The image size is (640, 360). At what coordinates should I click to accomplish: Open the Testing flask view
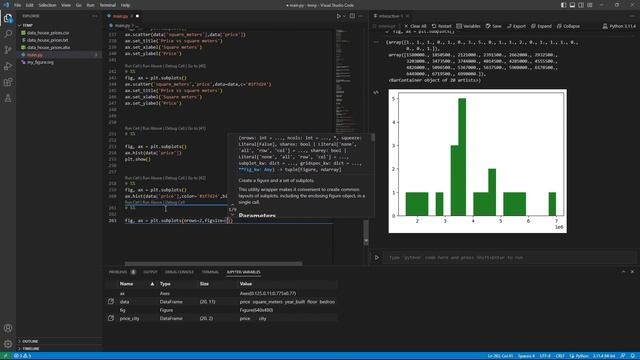point(8,98)
